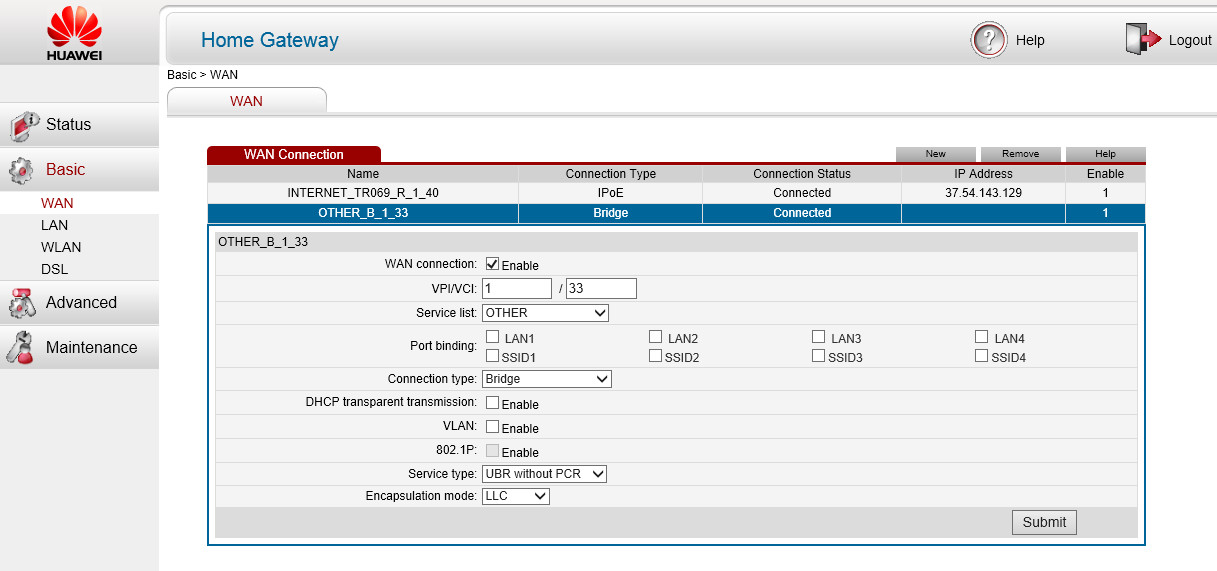Select WLAN in the sidebar

click(x=61, y=247)
